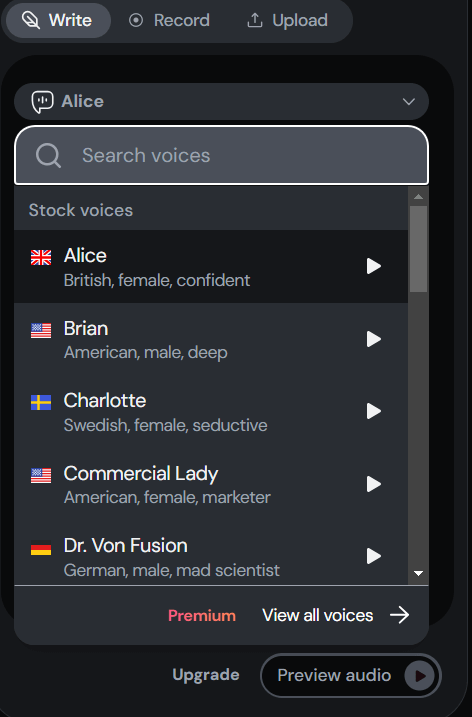472x717 pixels.
Task: Switch to the Record tab
Action: point(169,21)
